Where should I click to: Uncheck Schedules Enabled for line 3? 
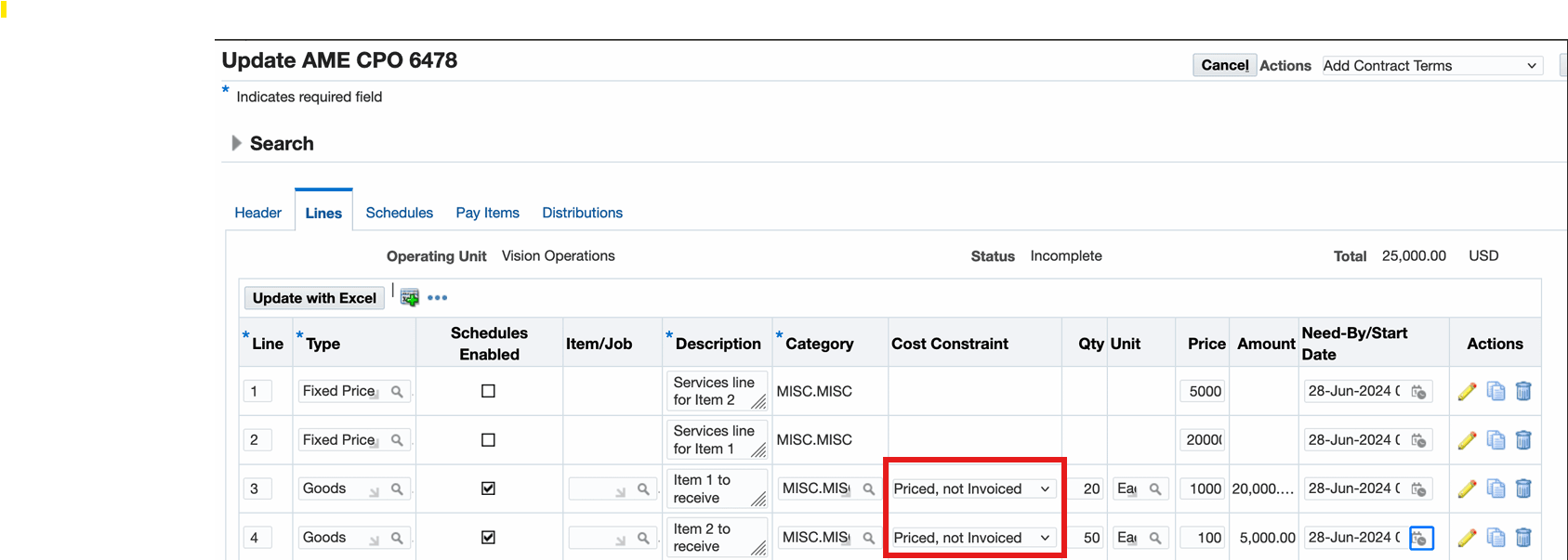488,488
